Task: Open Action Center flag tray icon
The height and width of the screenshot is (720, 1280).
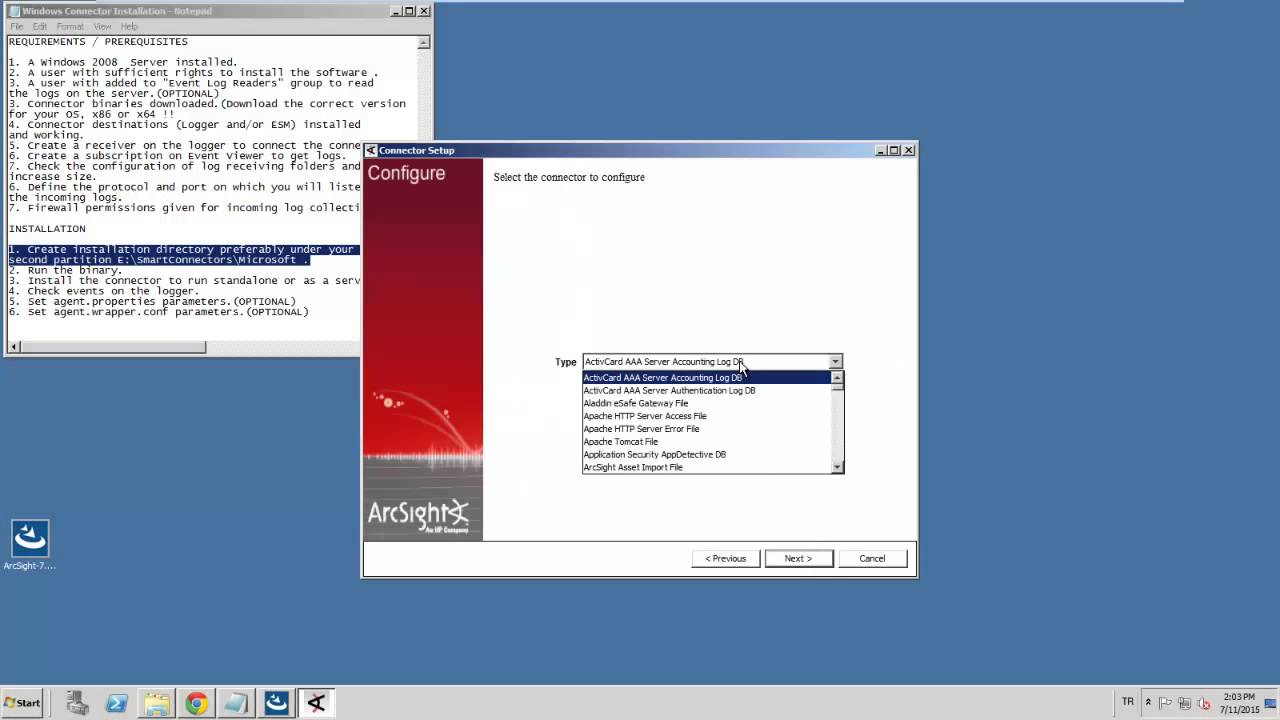Action: [x=1167, y=703]
